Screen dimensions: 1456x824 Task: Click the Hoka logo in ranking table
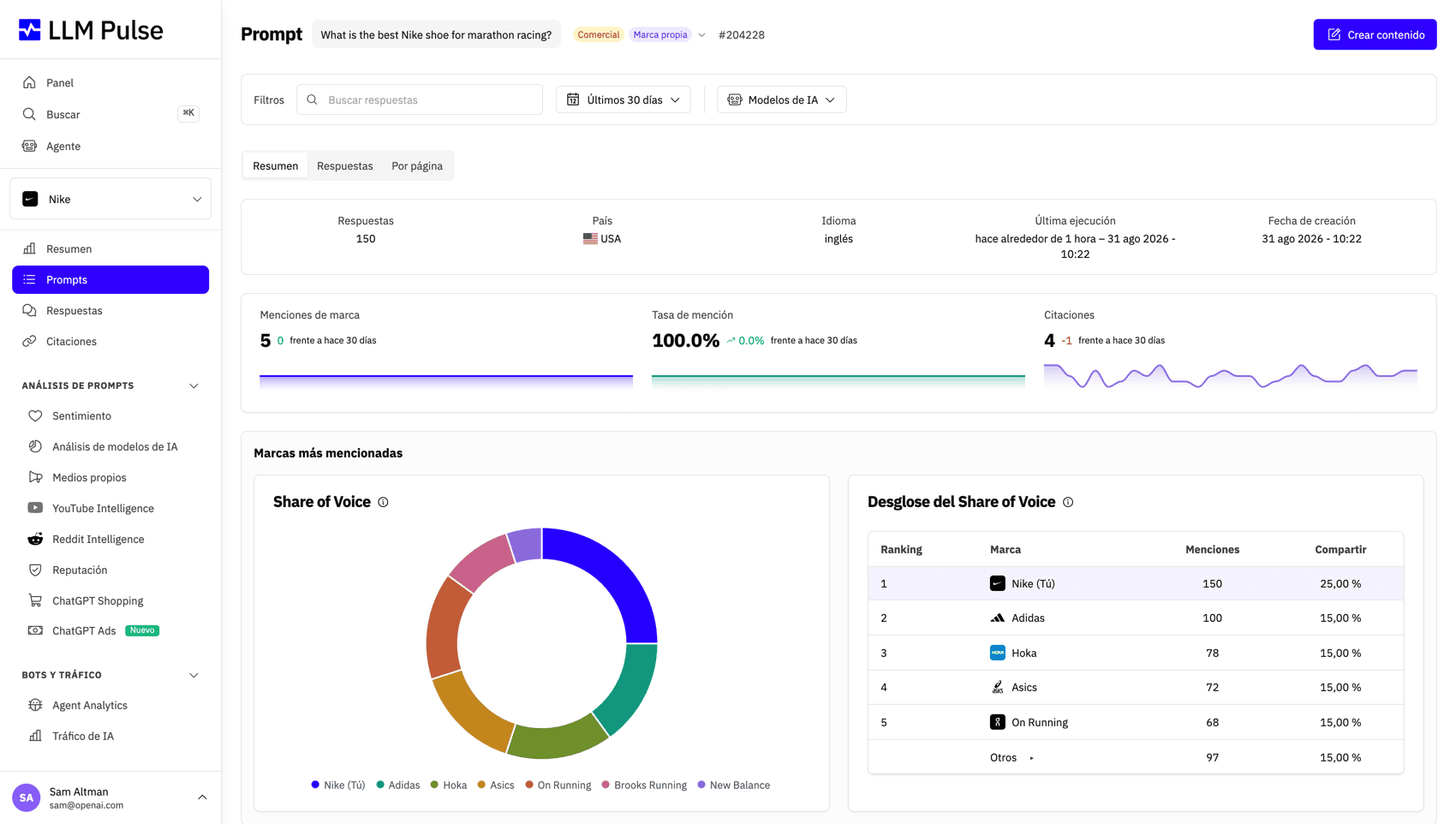tap(998, 653)
